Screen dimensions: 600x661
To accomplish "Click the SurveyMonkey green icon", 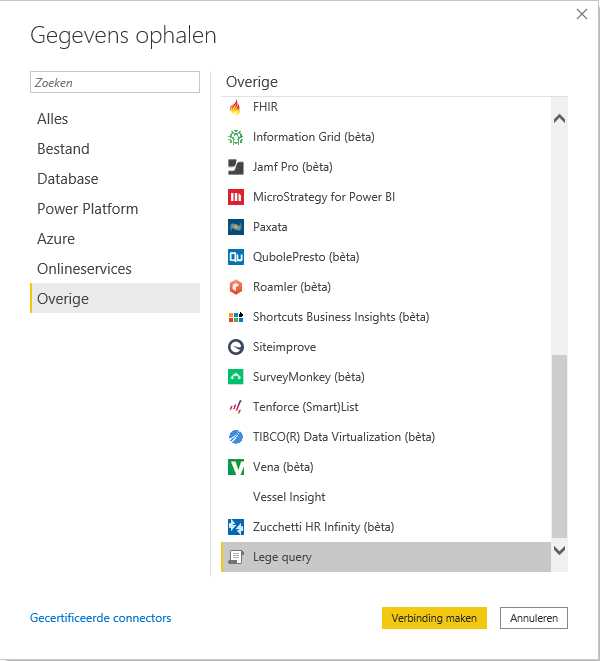I will click(x=236, y=377).
